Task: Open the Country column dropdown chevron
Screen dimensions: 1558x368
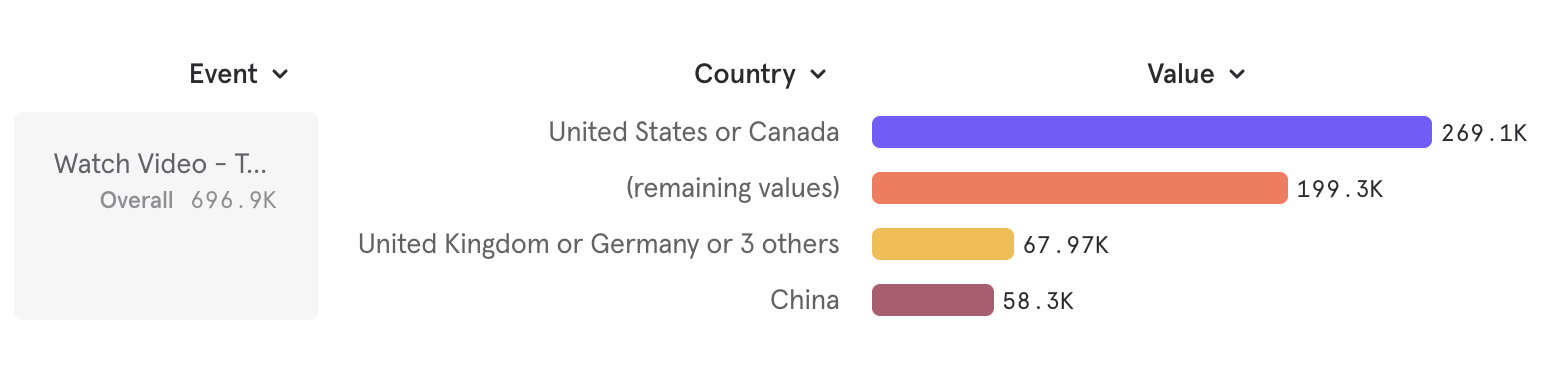Action: 818,75
